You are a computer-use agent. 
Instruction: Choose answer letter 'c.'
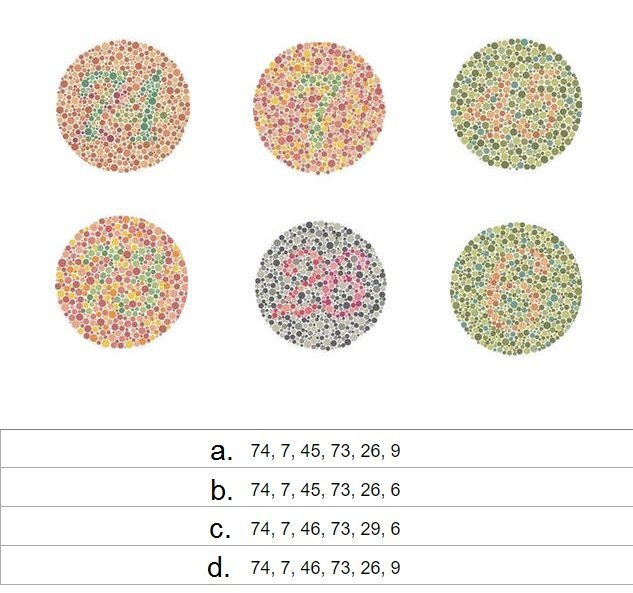(x=220, y=529)
